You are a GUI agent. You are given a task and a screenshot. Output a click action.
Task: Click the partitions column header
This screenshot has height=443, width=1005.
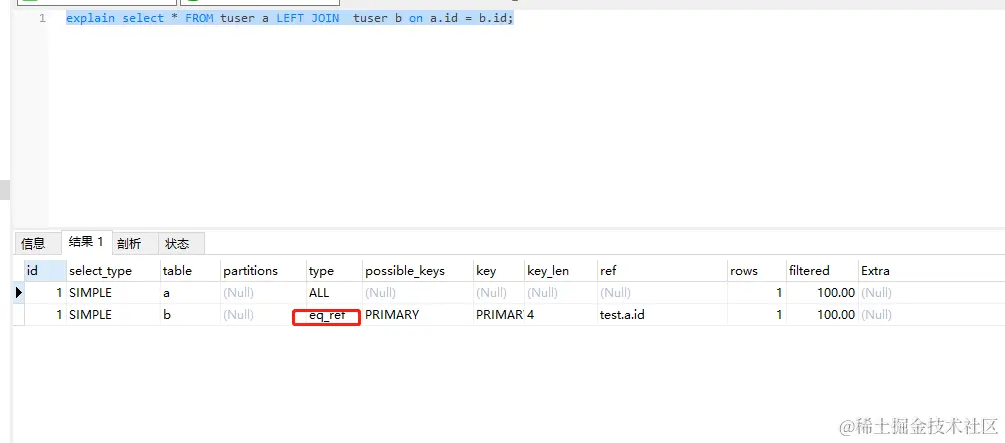point(263,271)
